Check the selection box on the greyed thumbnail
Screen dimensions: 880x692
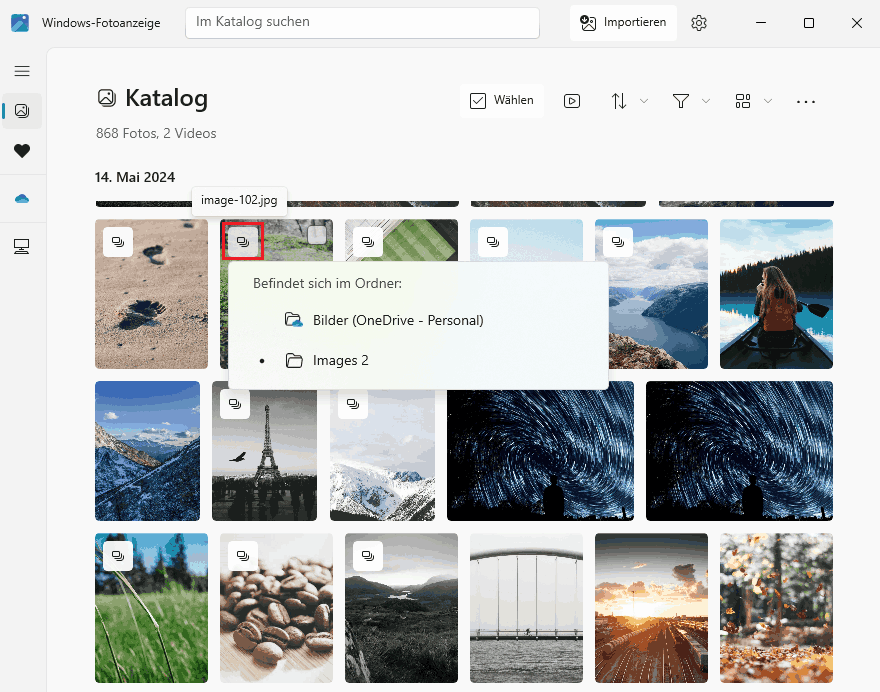pos(316,232)
